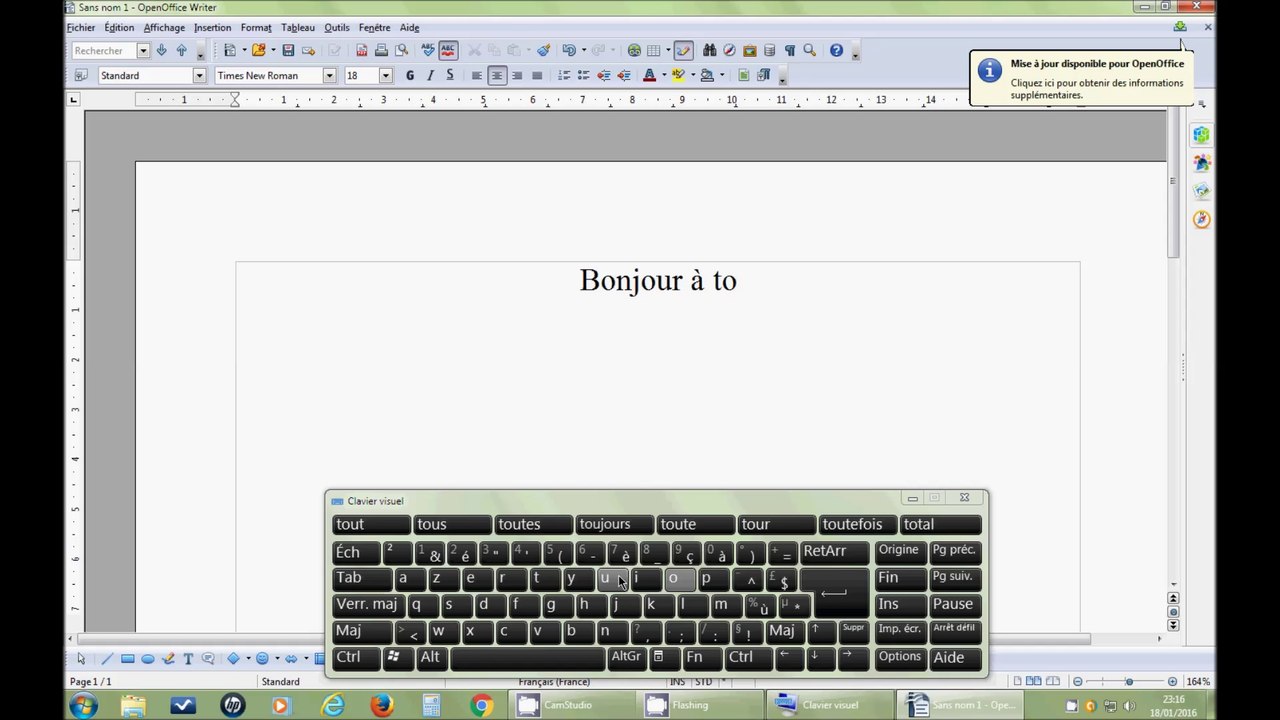Open the OpenOffice Help question-mark icon
The image size is (1280, 720).
coord(836,50)
